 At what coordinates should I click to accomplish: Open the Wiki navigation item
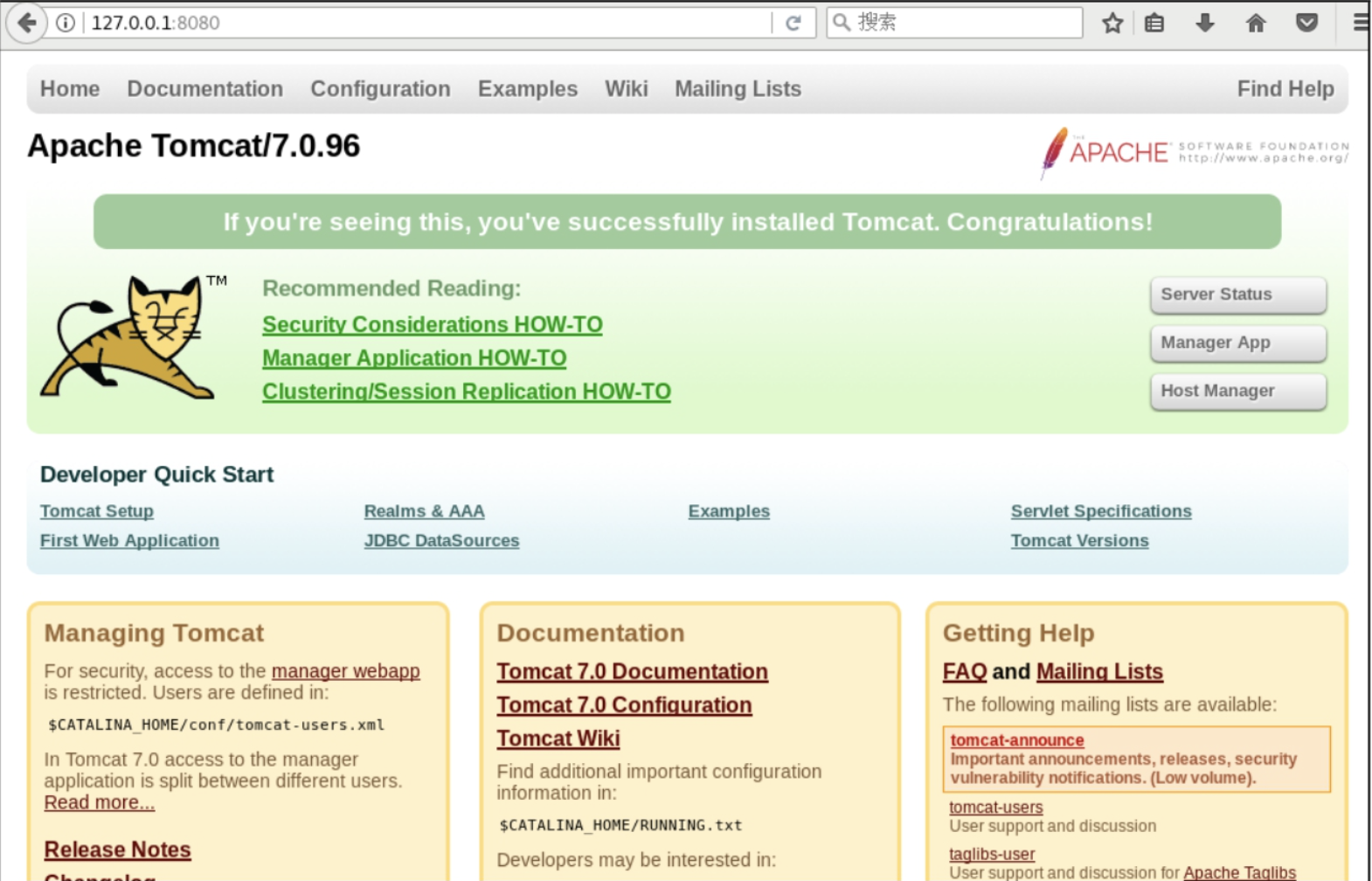pos(627,89)
